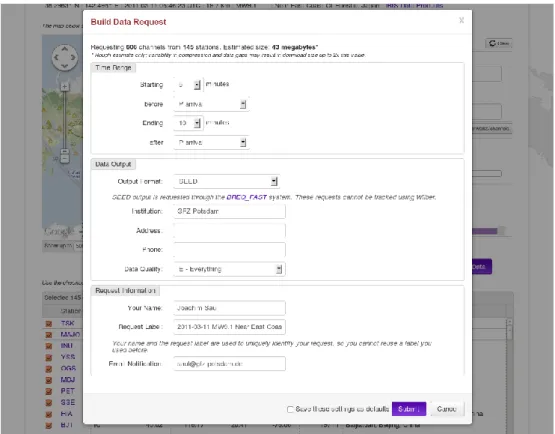Viewport: 555px width, 434px height.
Task: Click the Your Name field
Action: pos(229,308)
